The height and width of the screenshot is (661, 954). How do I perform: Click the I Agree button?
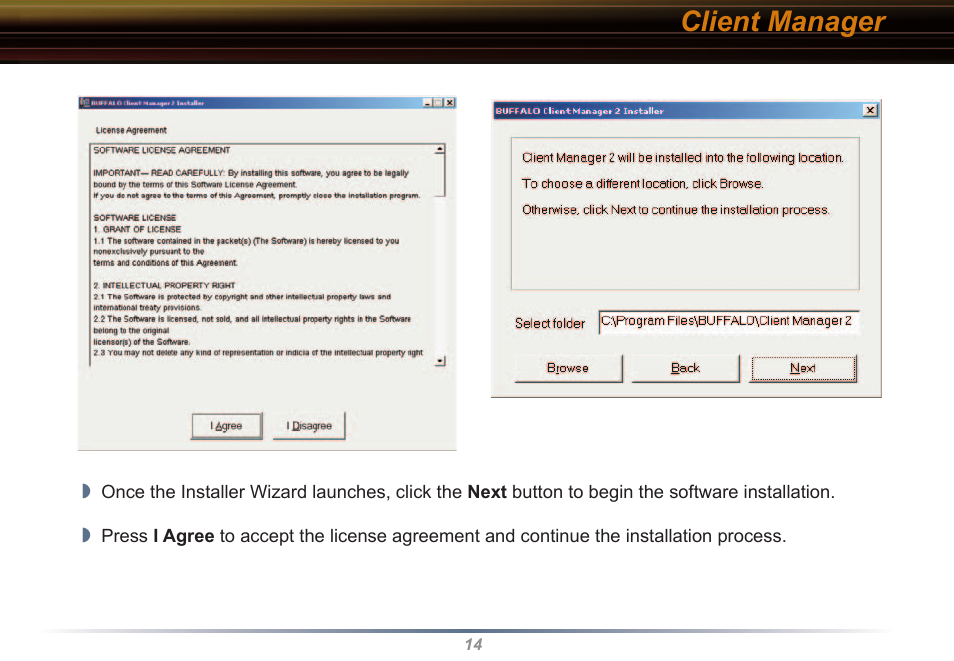coord(226,426)
